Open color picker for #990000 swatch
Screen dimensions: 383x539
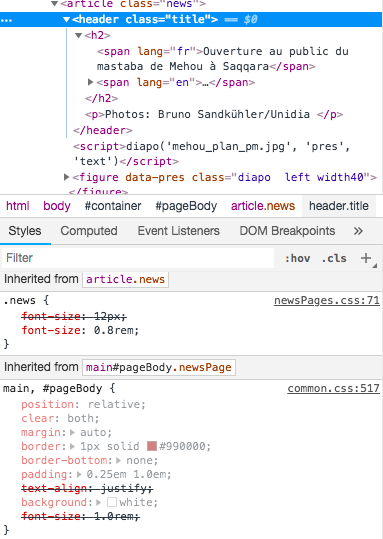tap(152, 446)
